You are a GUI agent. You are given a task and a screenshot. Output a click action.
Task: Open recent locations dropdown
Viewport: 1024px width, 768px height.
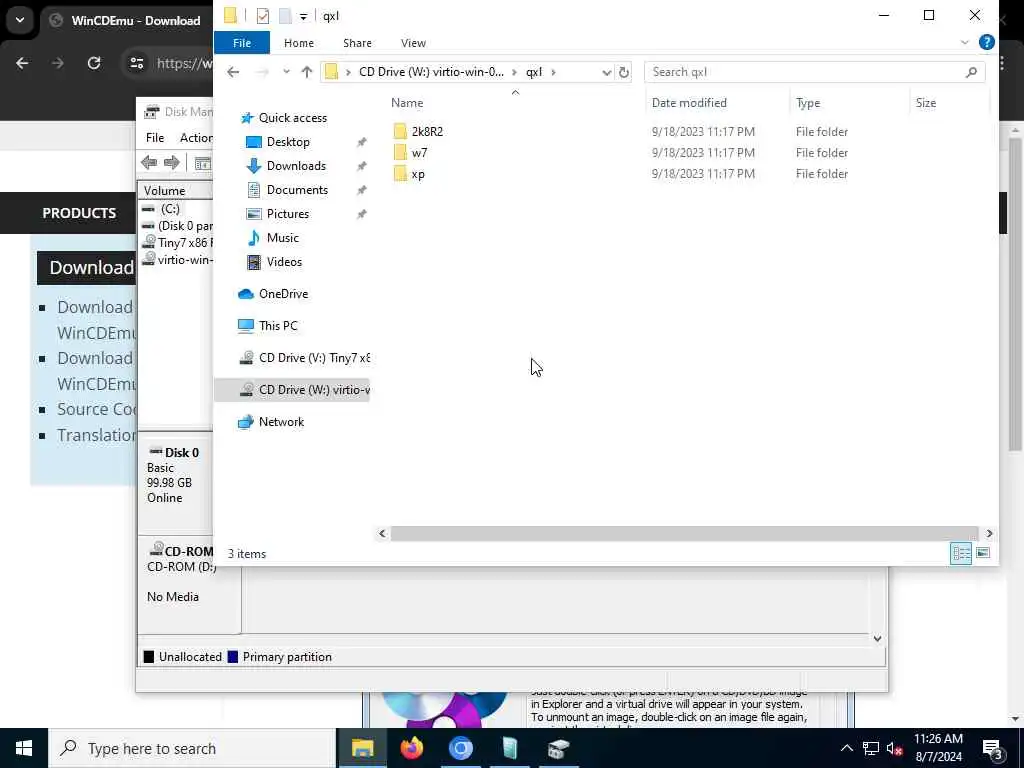pos(286,72)
